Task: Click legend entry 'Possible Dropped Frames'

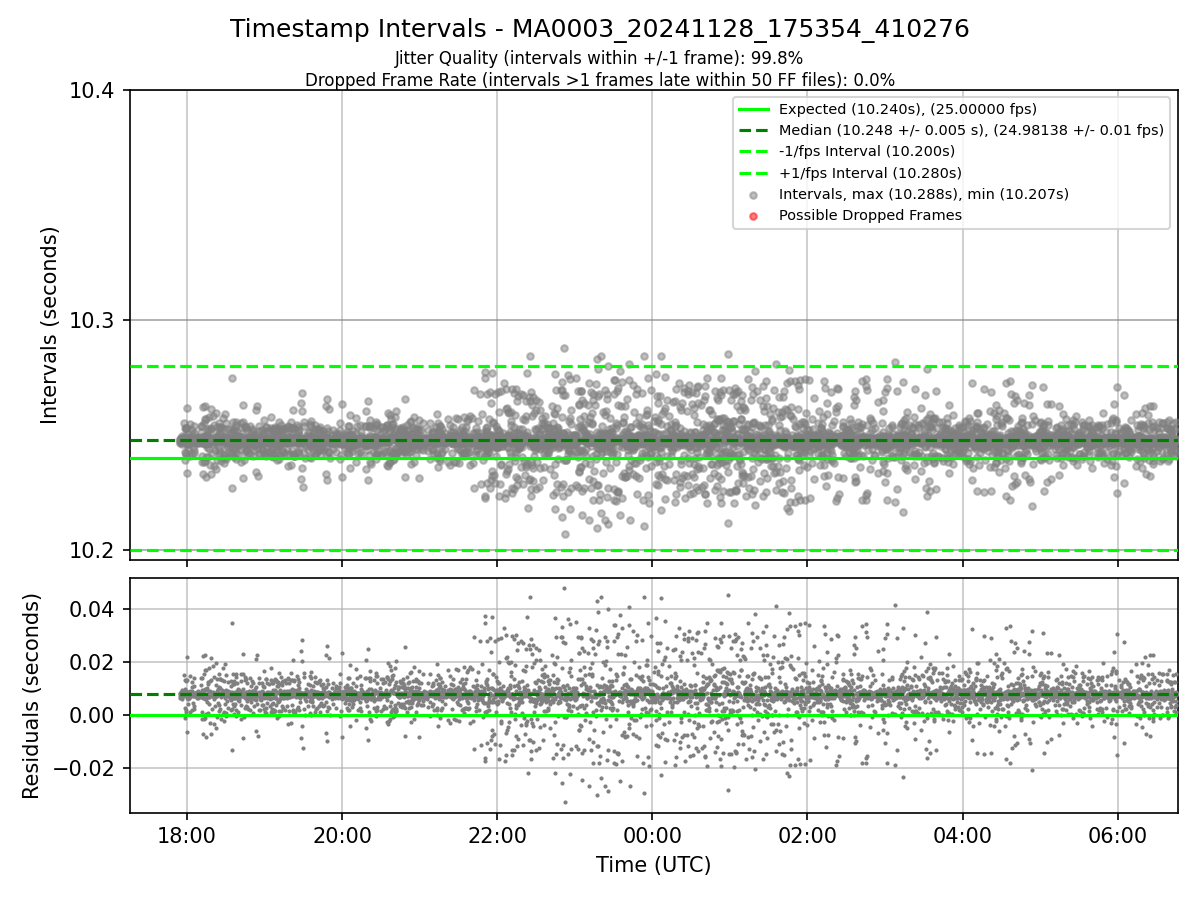Action: point(870,215)
